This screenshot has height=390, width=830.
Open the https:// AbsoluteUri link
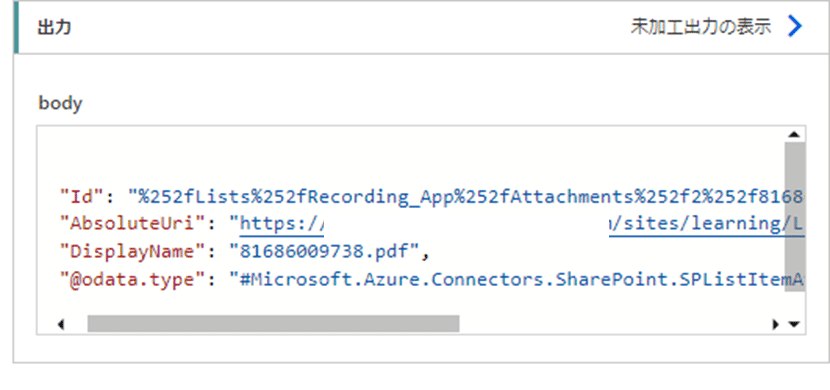tap(282, 224)
